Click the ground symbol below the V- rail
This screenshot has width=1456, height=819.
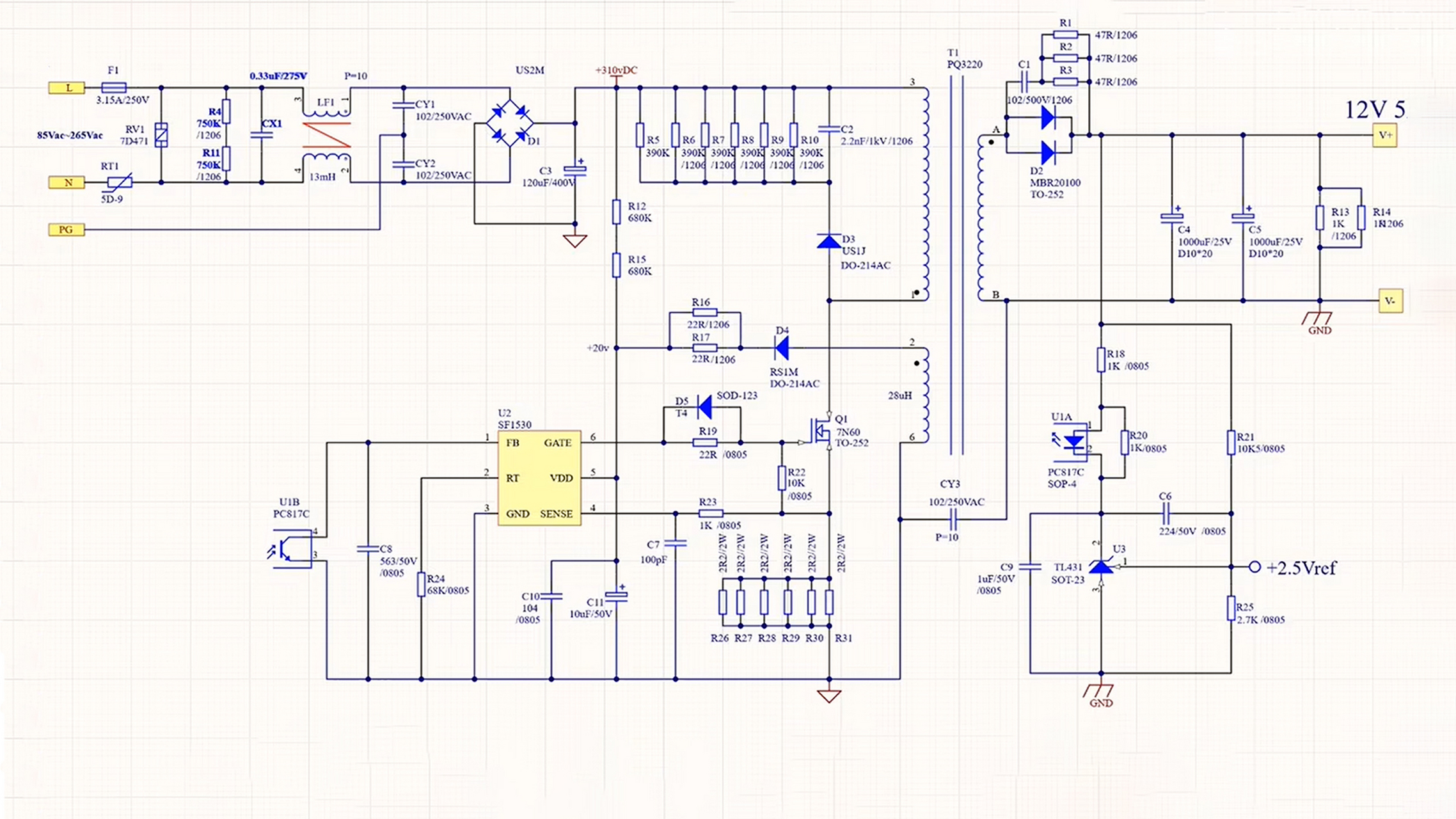1317,318
